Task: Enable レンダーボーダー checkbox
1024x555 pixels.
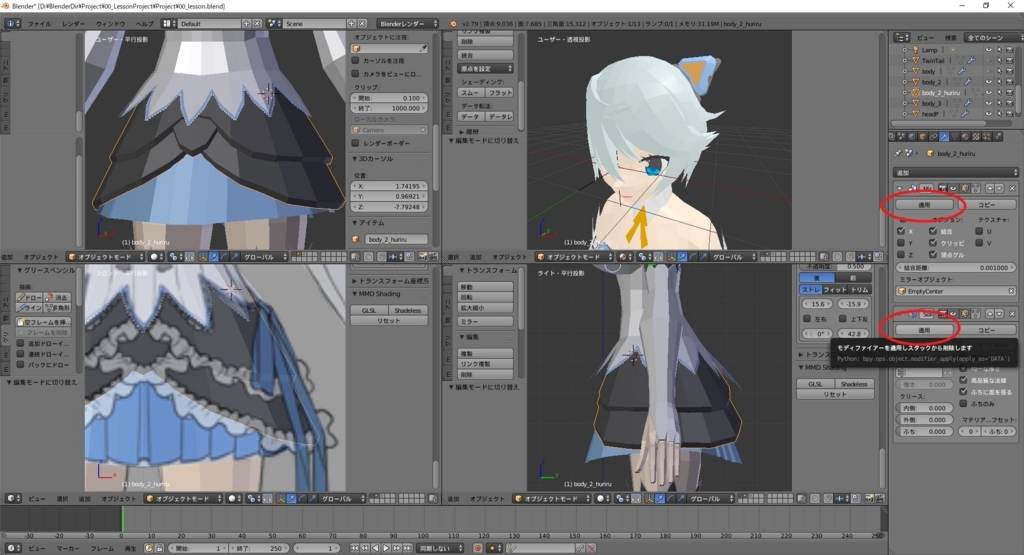Action: pos(356,143)
